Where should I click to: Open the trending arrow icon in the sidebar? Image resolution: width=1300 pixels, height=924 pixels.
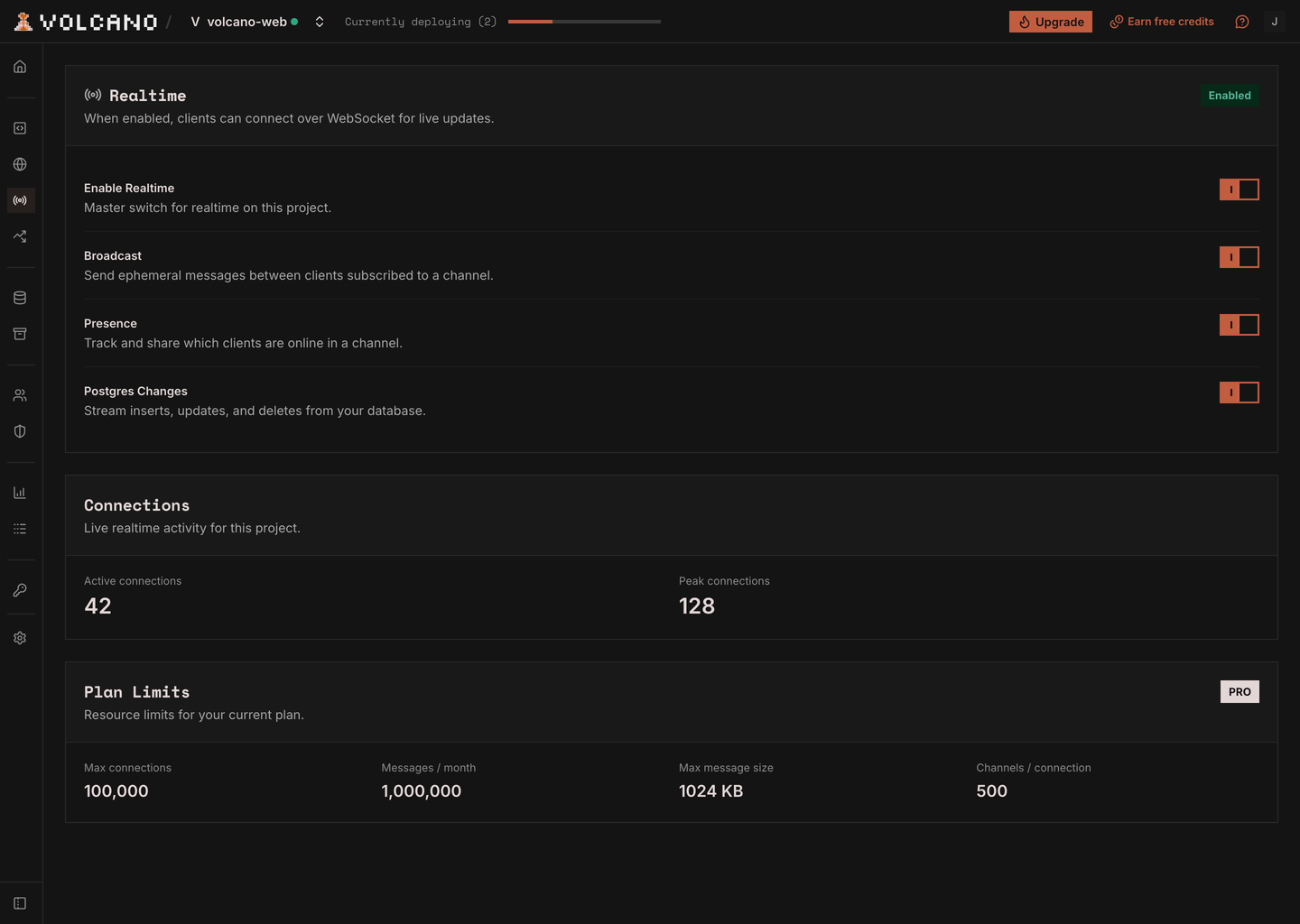20,236
